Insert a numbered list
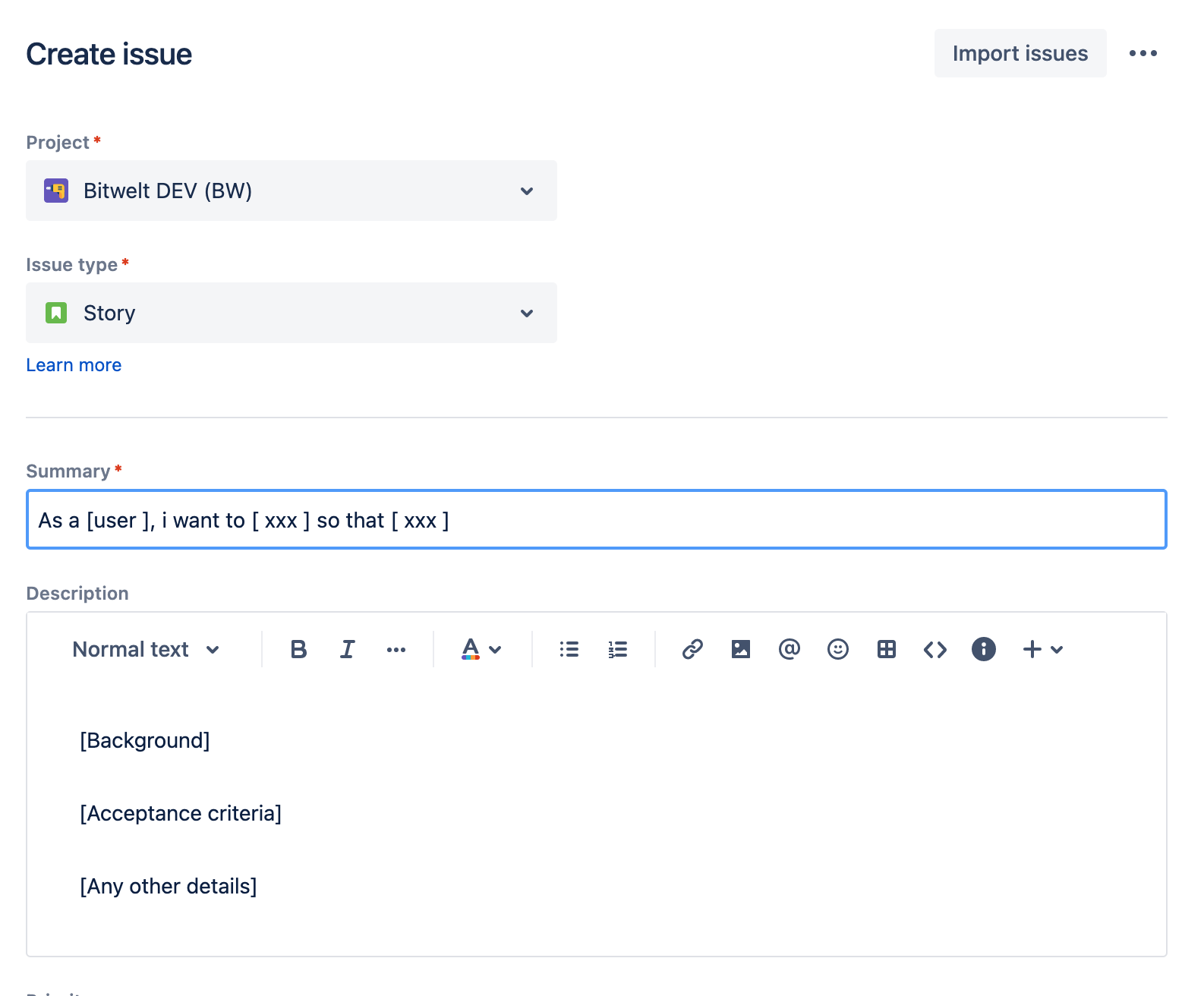 [617, 649]
